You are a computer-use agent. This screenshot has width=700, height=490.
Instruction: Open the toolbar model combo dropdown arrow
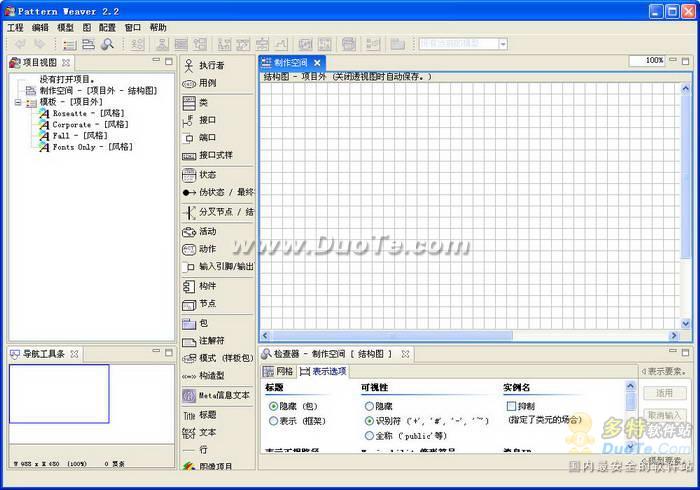coord(503,44)
